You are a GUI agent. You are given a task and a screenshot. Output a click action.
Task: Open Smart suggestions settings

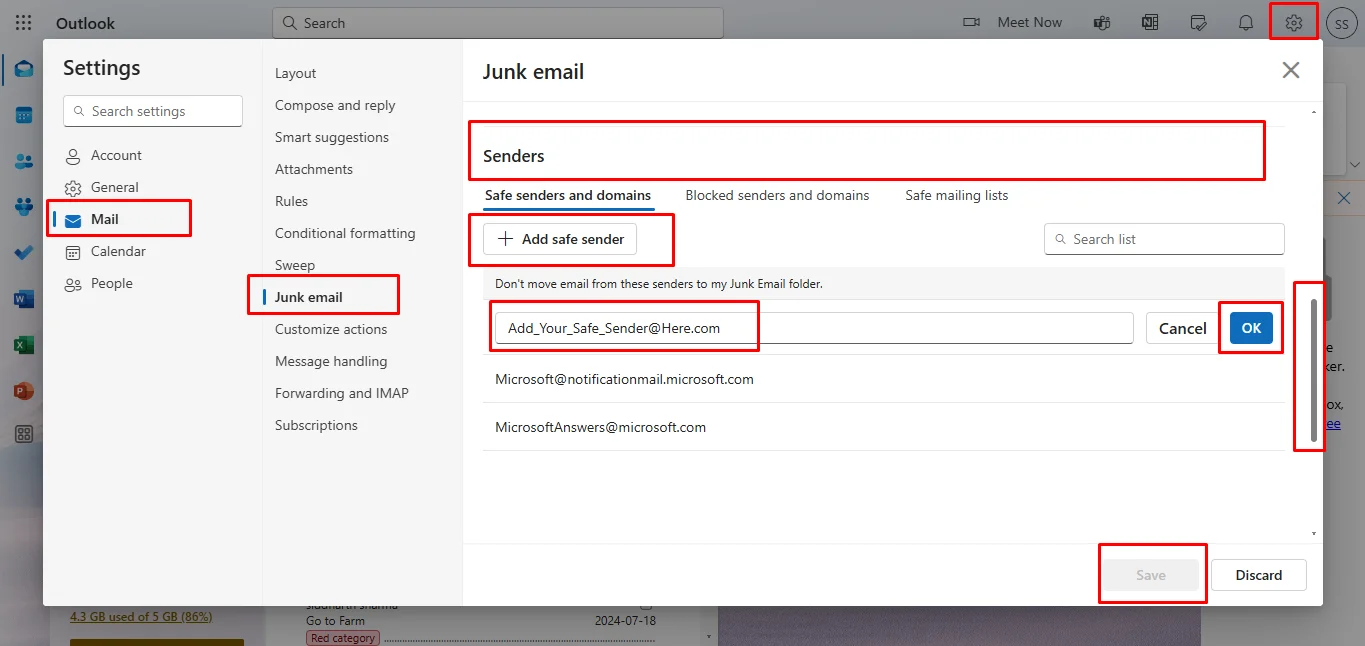click(x=332, y=137)
